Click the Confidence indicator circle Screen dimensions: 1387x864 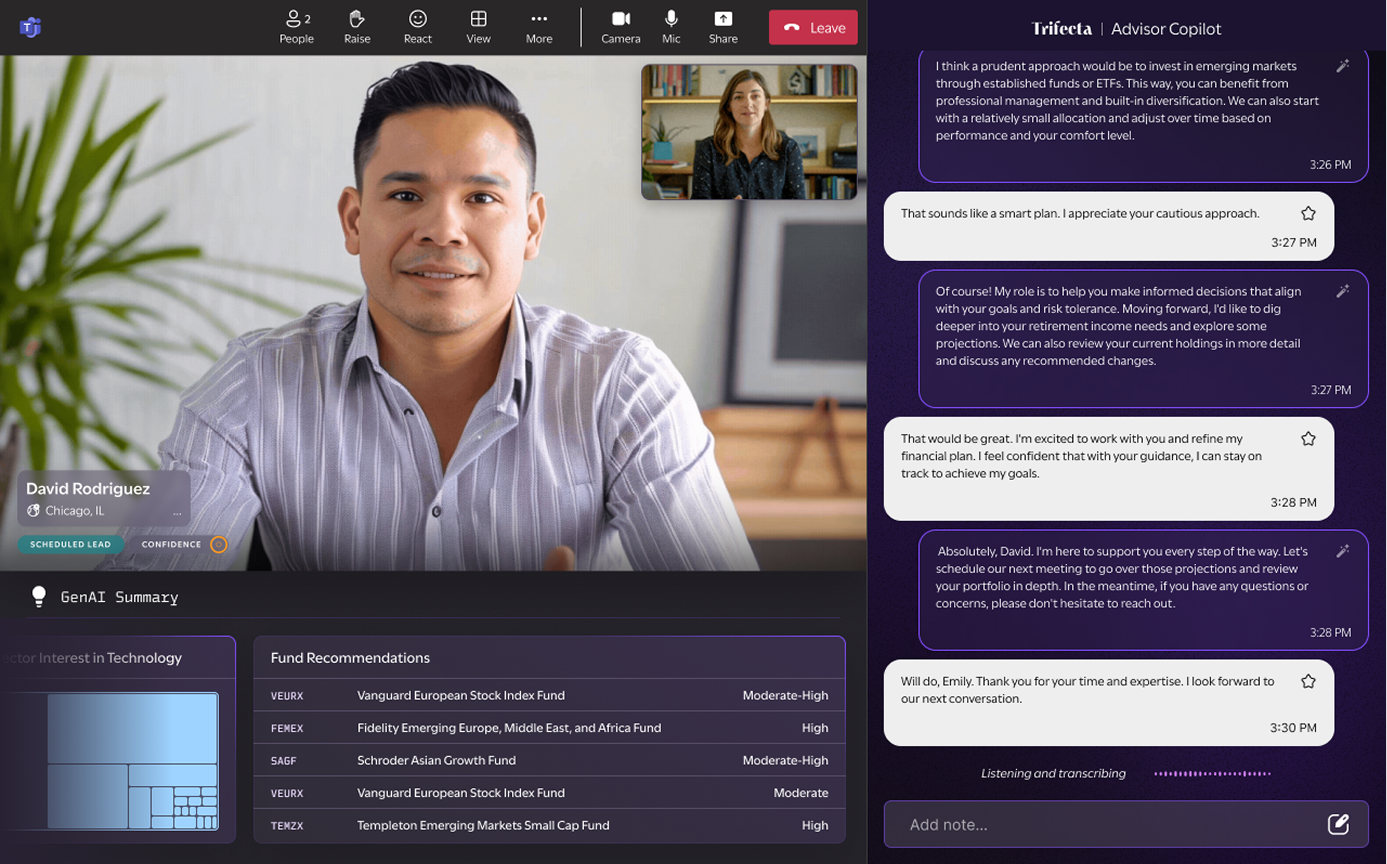click(x=219, y=545)
